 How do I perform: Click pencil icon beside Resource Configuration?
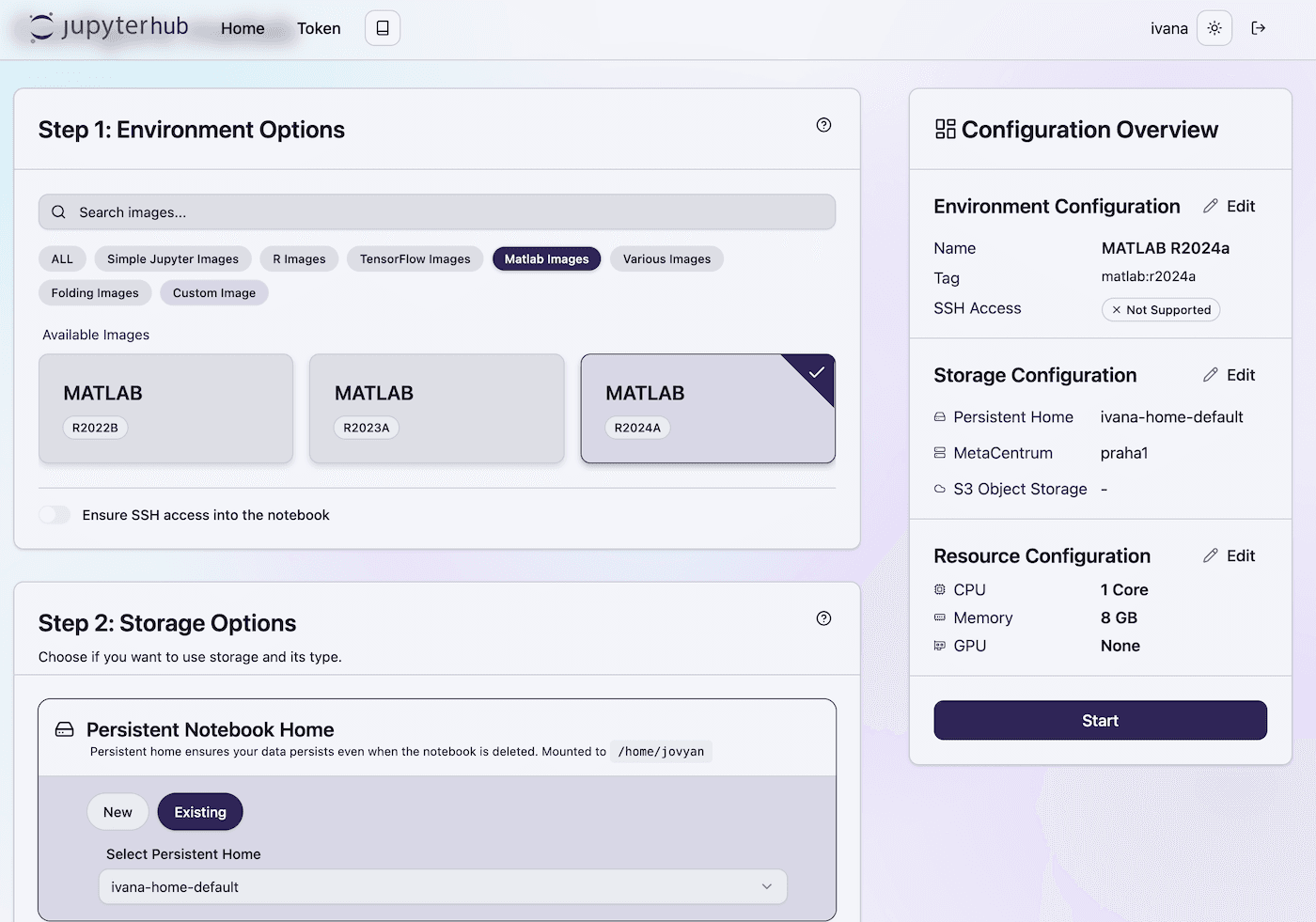click(x=1211, y=555)
